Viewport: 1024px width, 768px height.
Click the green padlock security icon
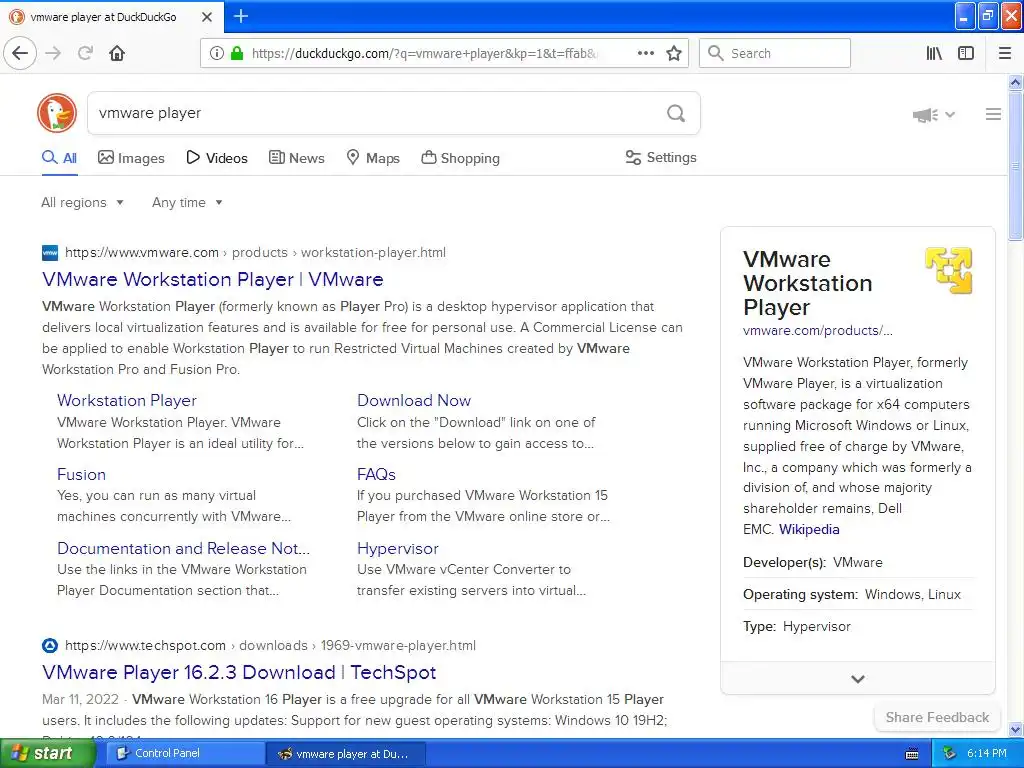coord(237,53)
